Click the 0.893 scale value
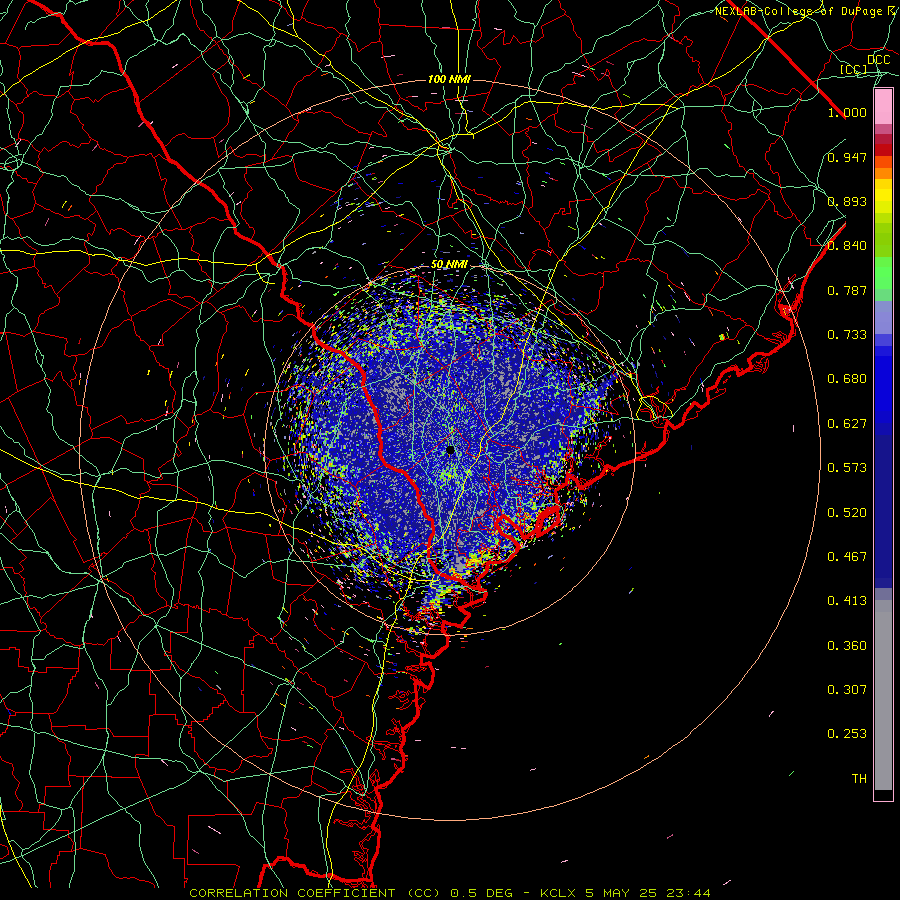Screen dimensions: 900x900 click(847, 201)
